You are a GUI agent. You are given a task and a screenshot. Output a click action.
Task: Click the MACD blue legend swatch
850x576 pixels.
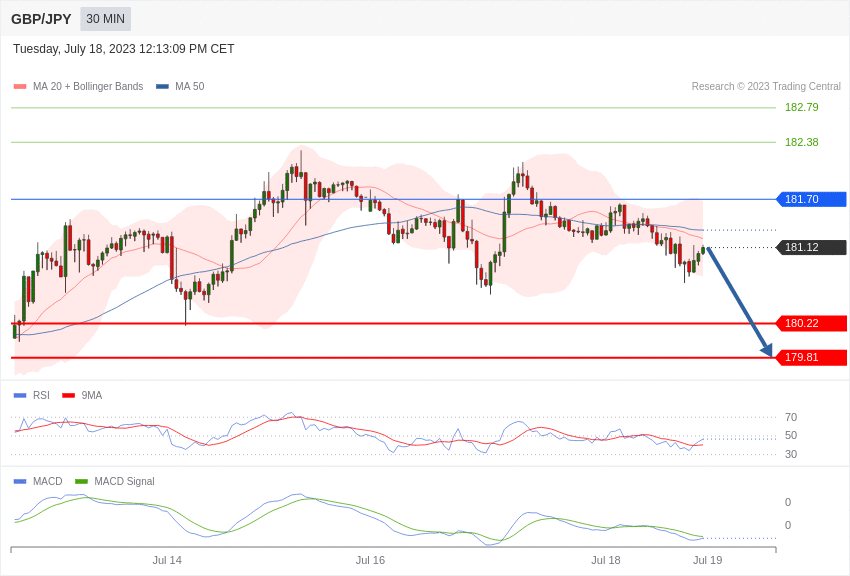tap(20, 481)
